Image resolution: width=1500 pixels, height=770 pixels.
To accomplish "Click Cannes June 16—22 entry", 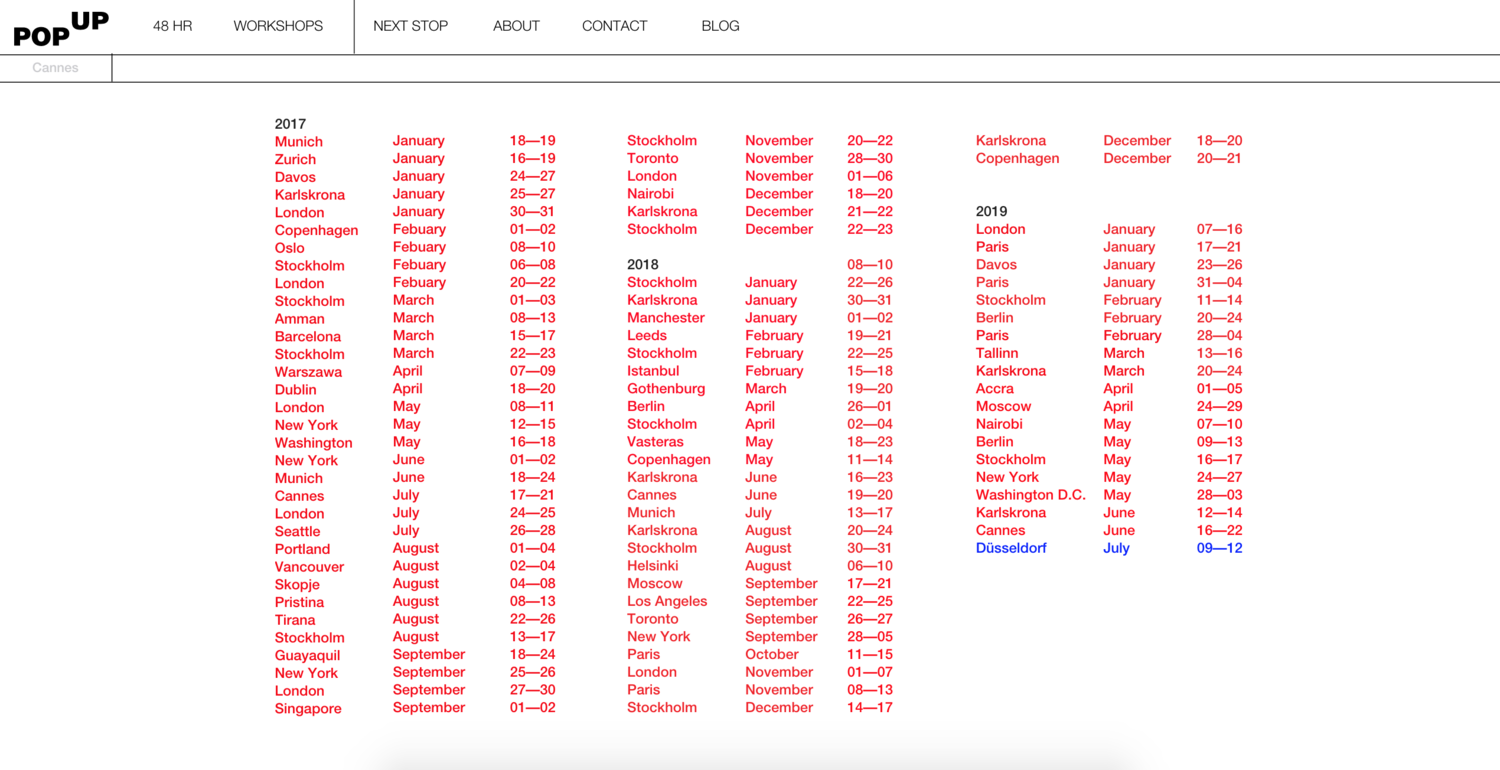I will click(1109, 531).
